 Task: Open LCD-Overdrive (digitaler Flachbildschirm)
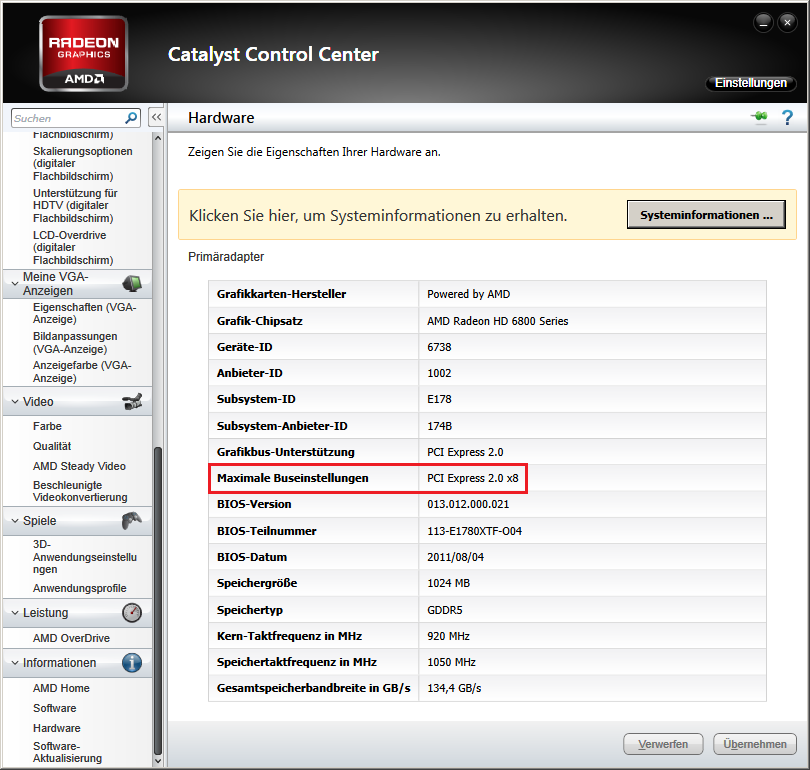coord(73,247)
